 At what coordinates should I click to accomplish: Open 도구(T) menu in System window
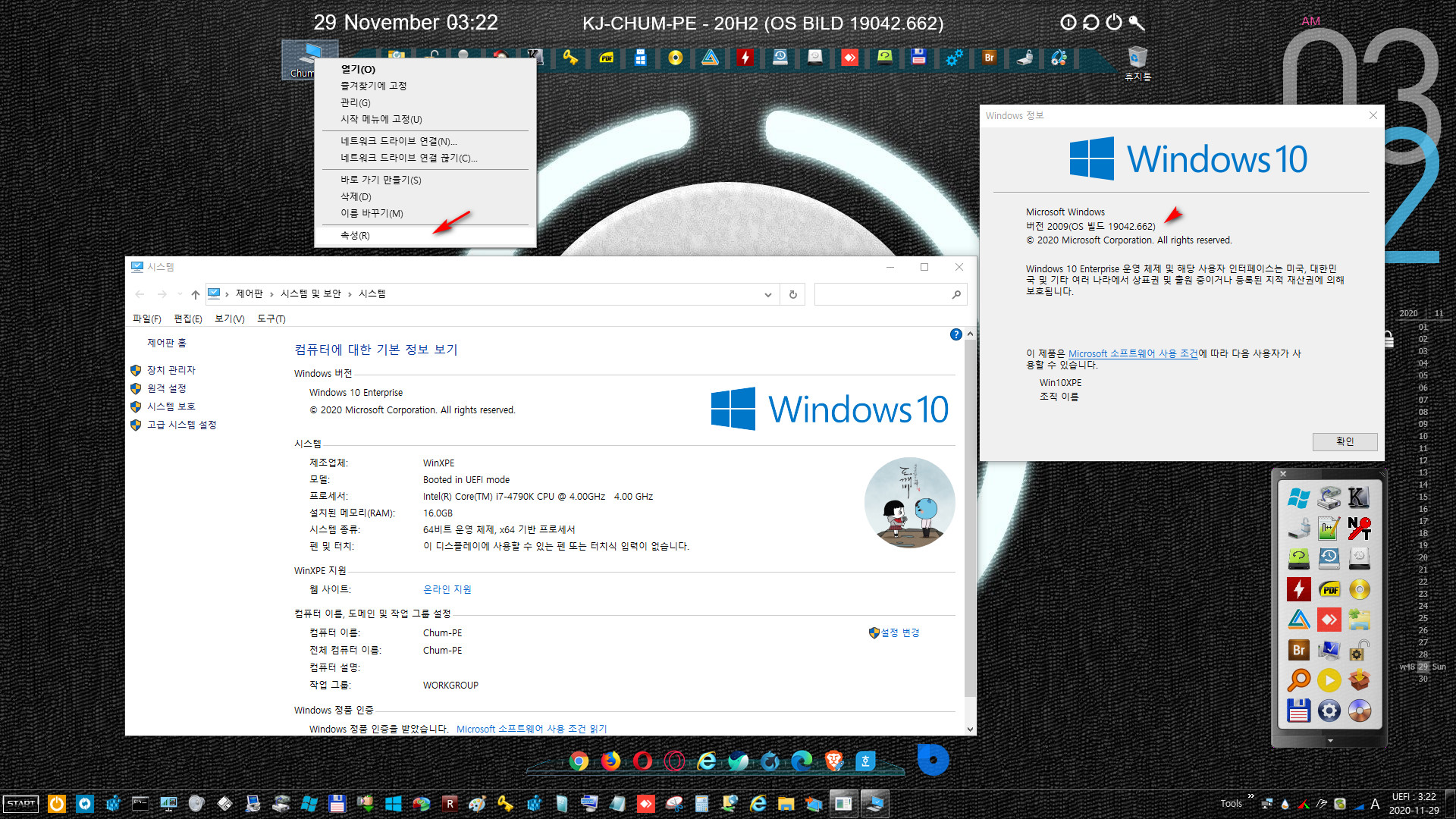point(271,318)
